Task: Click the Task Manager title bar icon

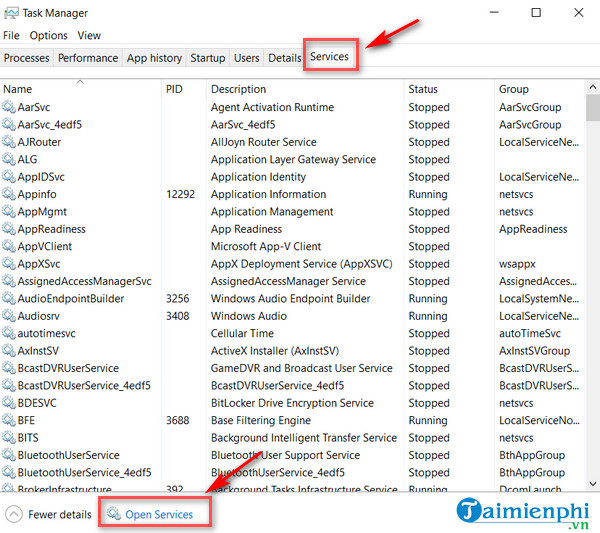Action: pyautogui.click(x=11, y=13)
